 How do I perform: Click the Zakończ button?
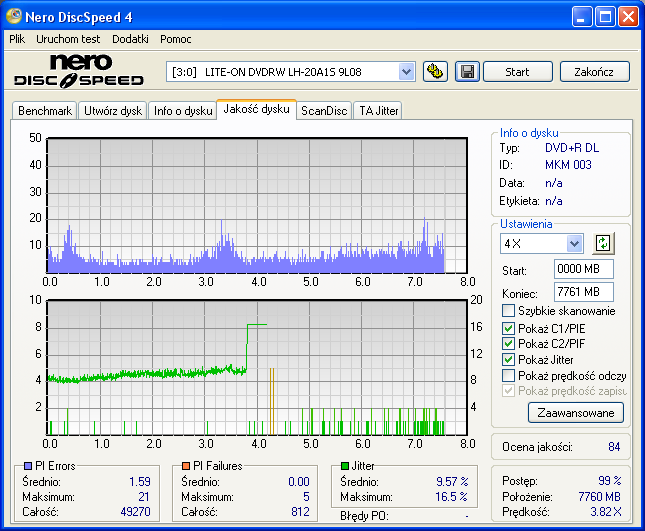[594, 72]
